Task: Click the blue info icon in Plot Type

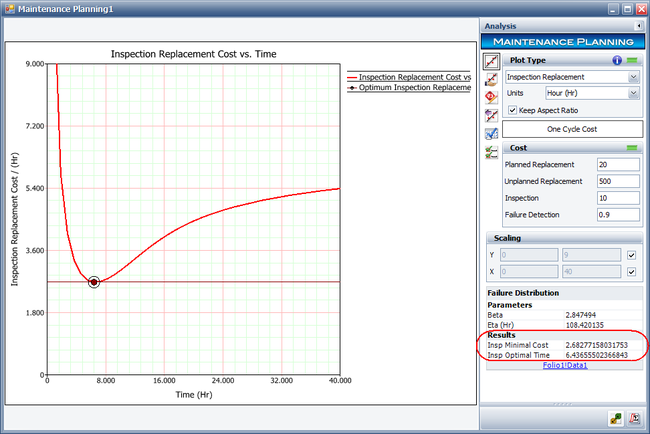Action: (x=617, y=60)
